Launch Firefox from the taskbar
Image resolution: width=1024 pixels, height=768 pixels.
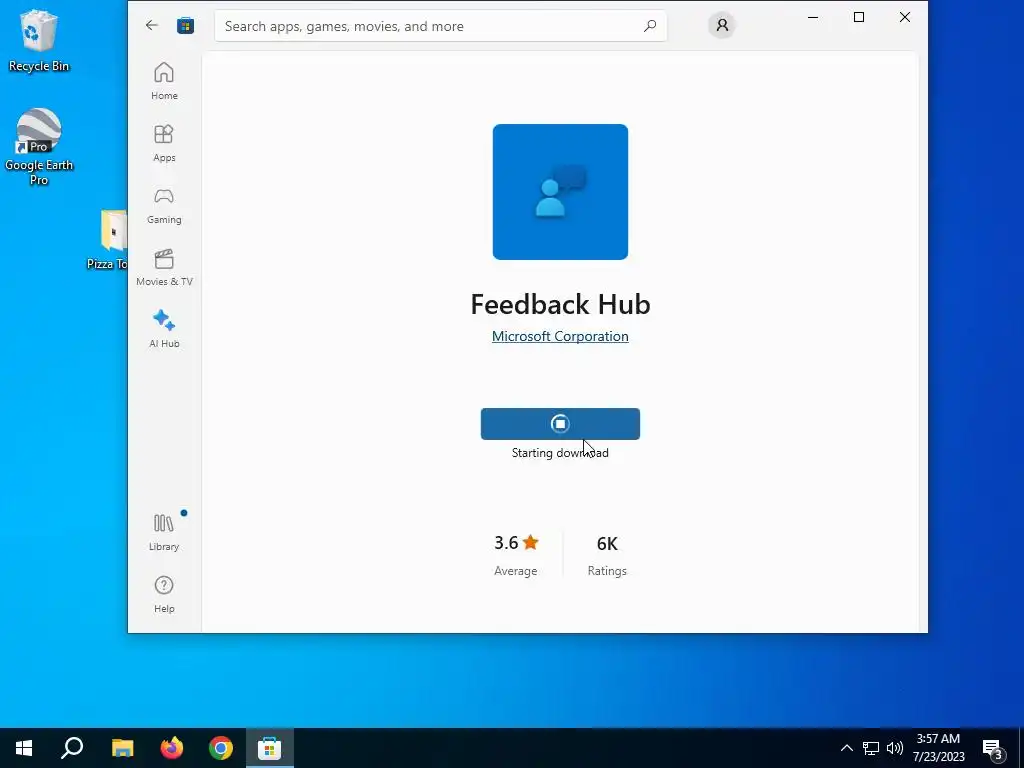click(x=172, y=748)
